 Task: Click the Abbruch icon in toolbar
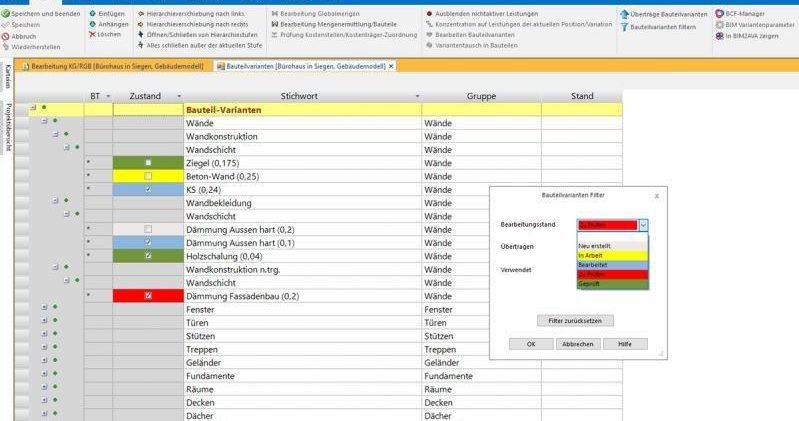coord(6,36)
